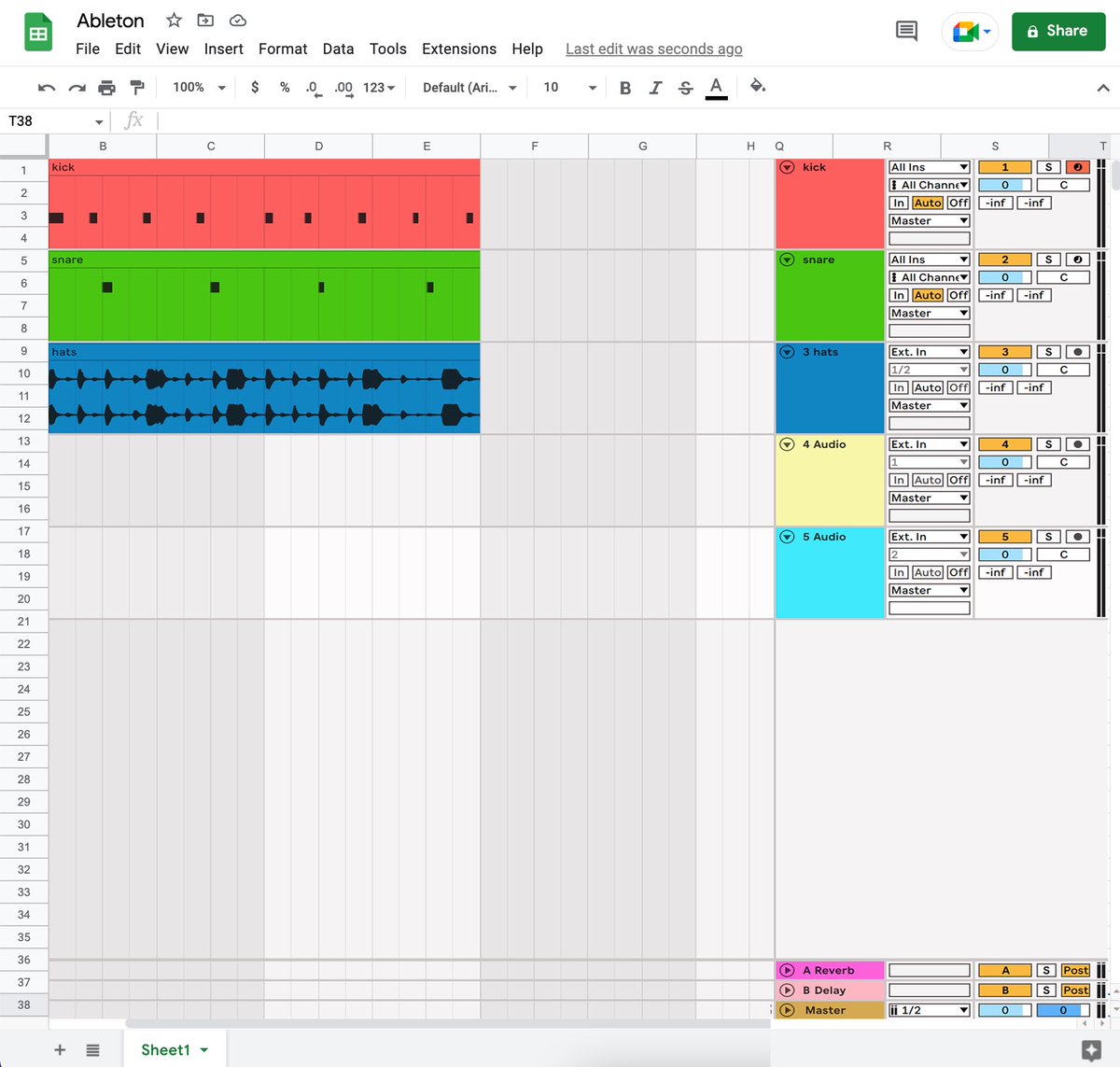
Task: Open the Extensions menu
Action: 458,49
